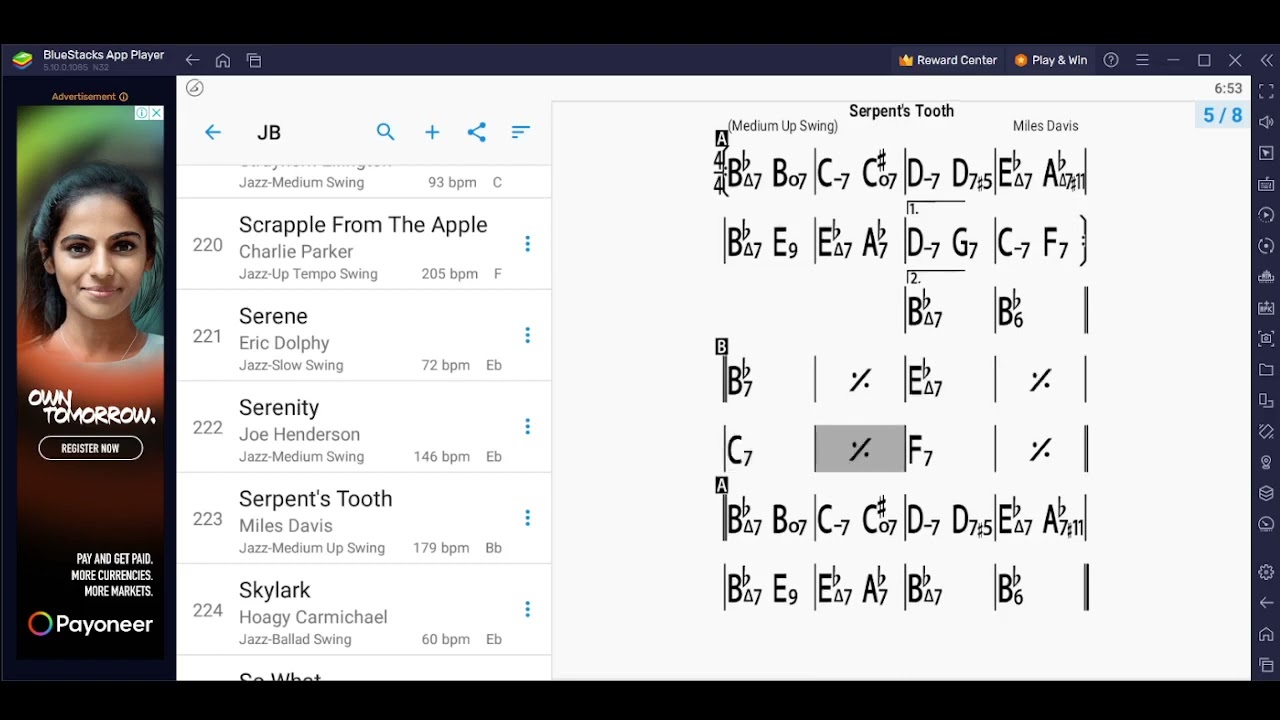1280x720 pixels.
Task: Open search in the JB song list
Action: 385,132
